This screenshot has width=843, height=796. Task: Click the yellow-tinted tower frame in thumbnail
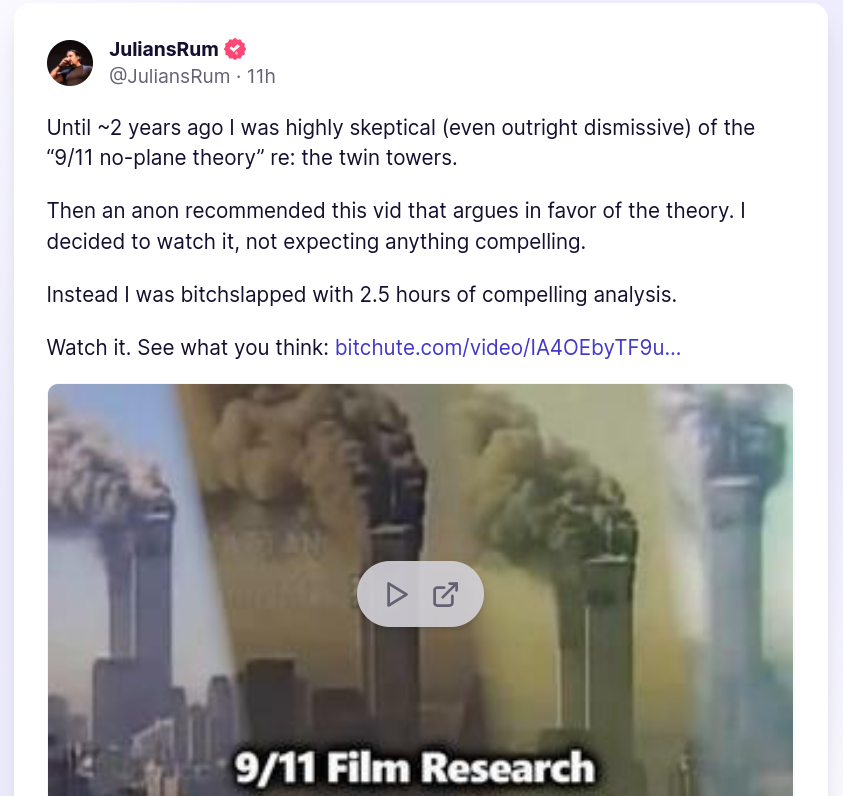point(554,590)
